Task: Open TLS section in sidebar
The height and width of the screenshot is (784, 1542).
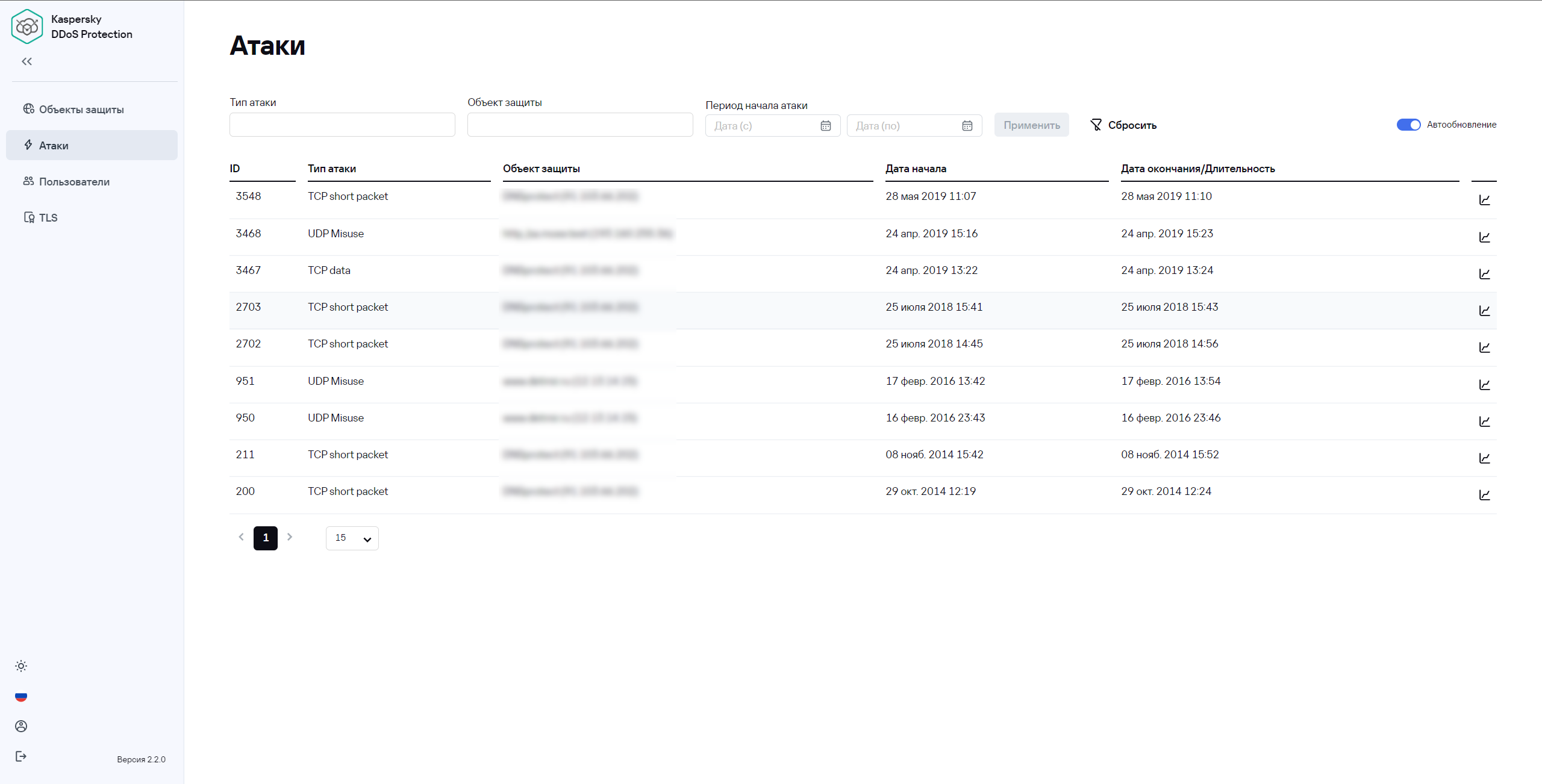Action: (x=48, y=218)
